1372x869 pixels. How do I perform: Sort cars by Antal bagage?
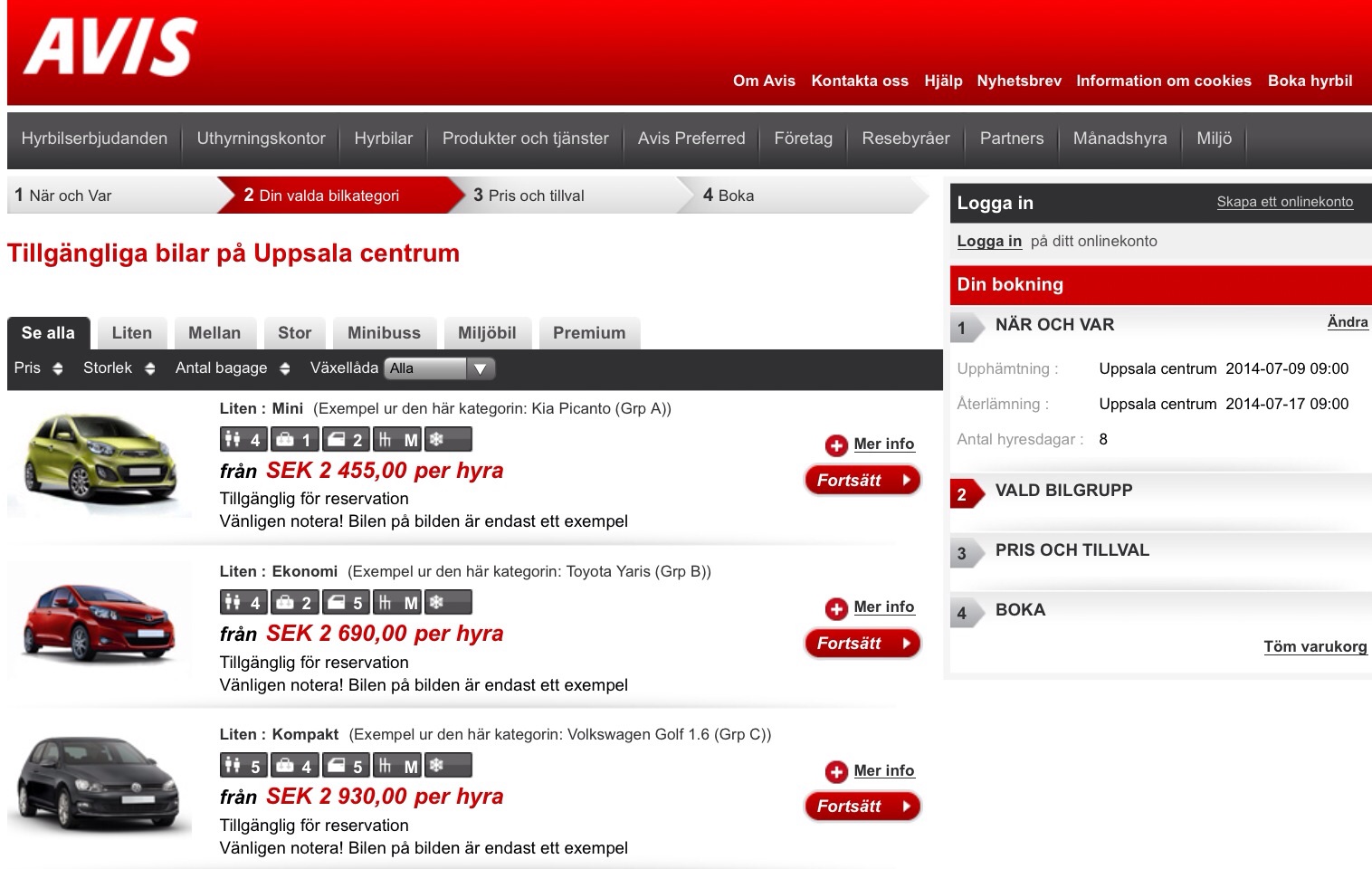point(232,368)
